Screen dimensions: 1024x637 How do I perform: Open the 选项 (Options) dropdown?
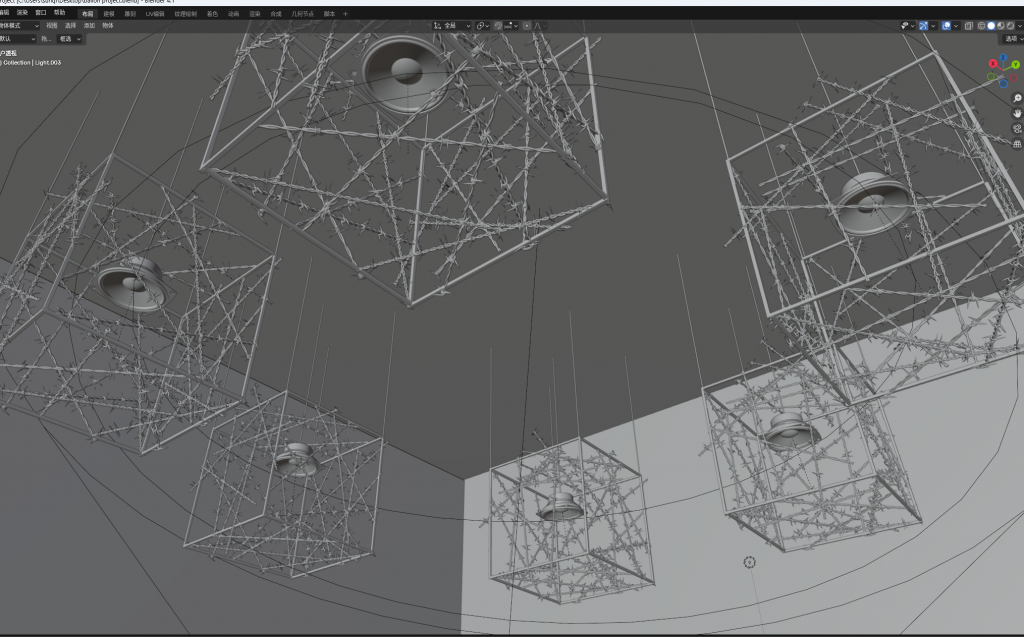coord(1013,39)
